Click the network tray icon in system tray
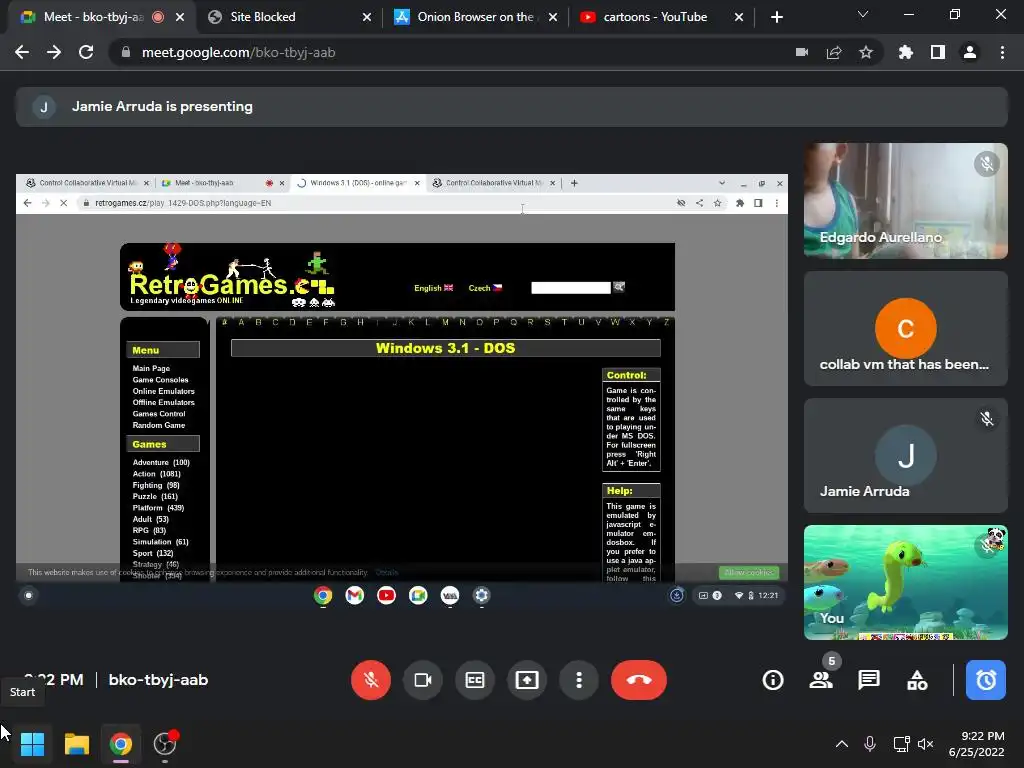The width and height of the screenshot is (1024, 768). coord(900,744)
